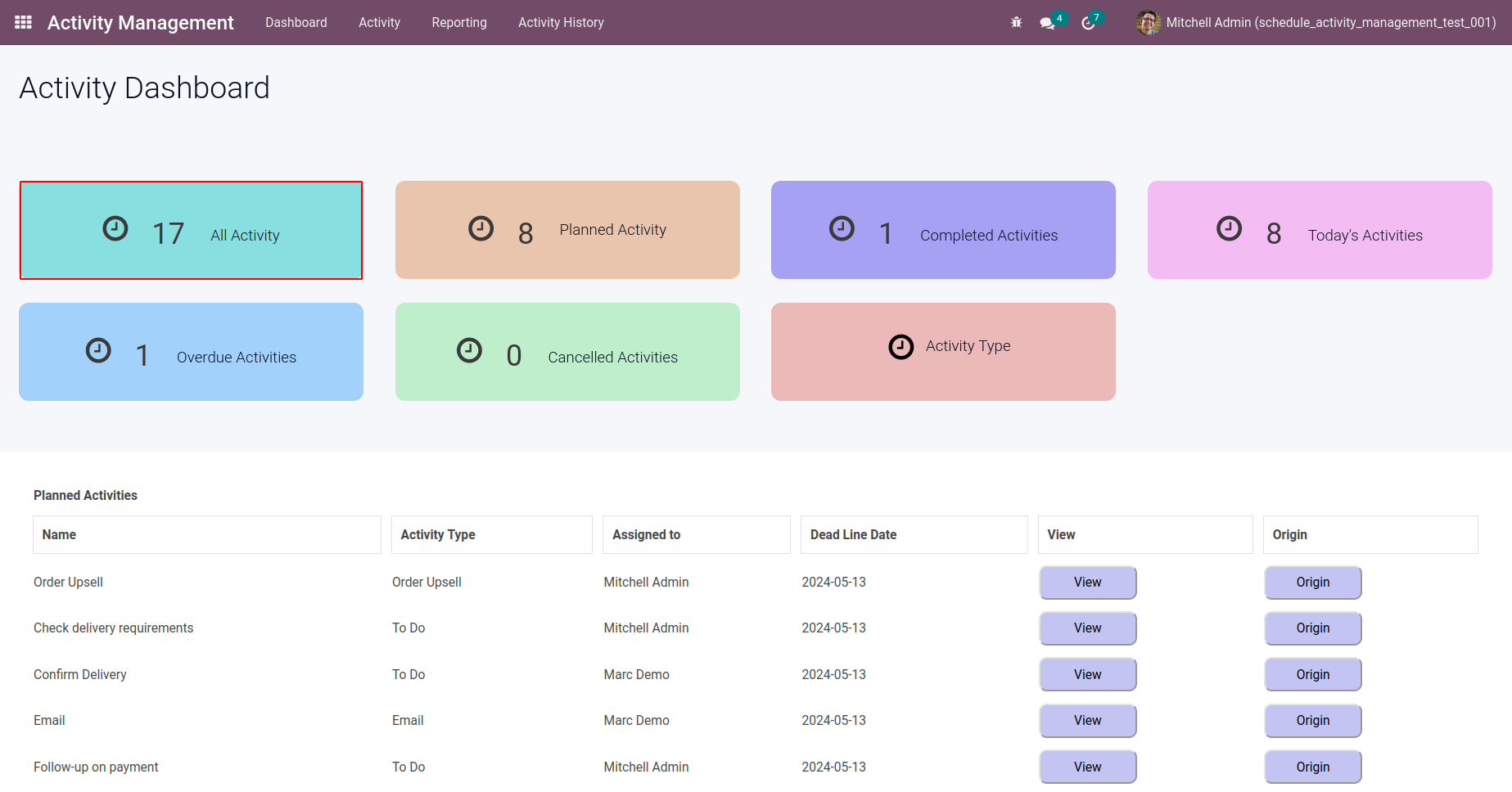
Task: Click Mitchell Admin in Order Upsell row
Action: click(x=647, y=583)
